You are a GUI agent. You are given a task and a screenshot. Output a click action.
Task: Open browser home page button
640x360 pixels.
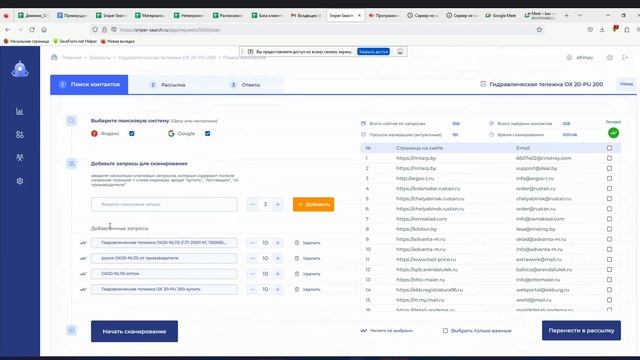(44, 30)
